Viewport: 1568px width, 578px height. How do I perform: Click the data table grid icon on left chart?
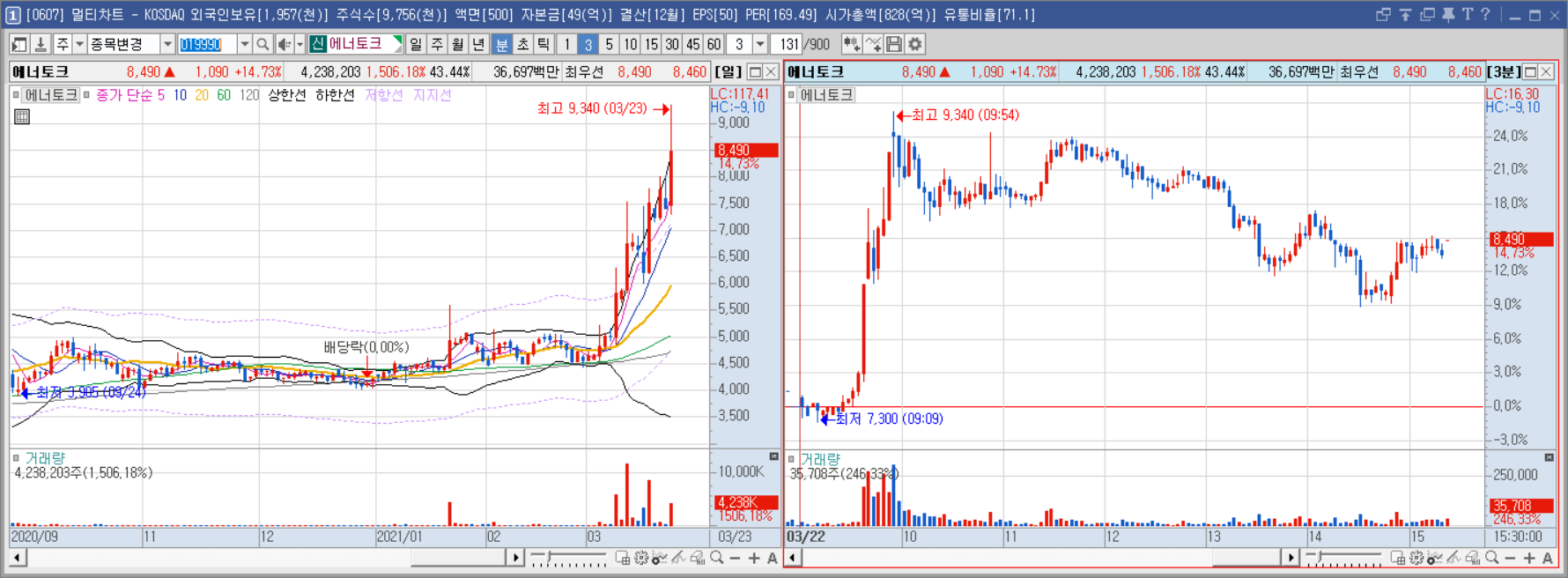tap(22, 116)
